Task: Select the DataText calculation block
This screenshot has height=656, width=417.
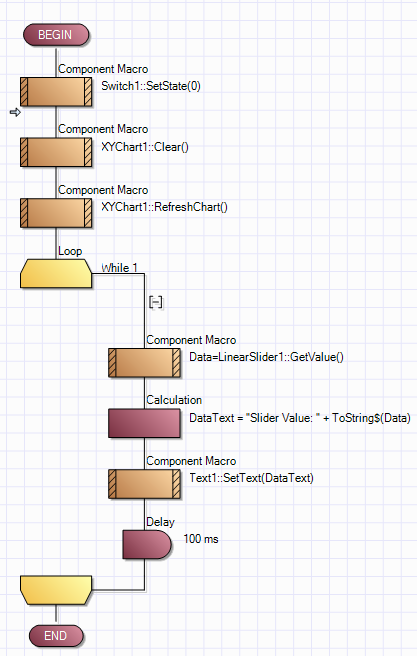Action: (144, 423)
